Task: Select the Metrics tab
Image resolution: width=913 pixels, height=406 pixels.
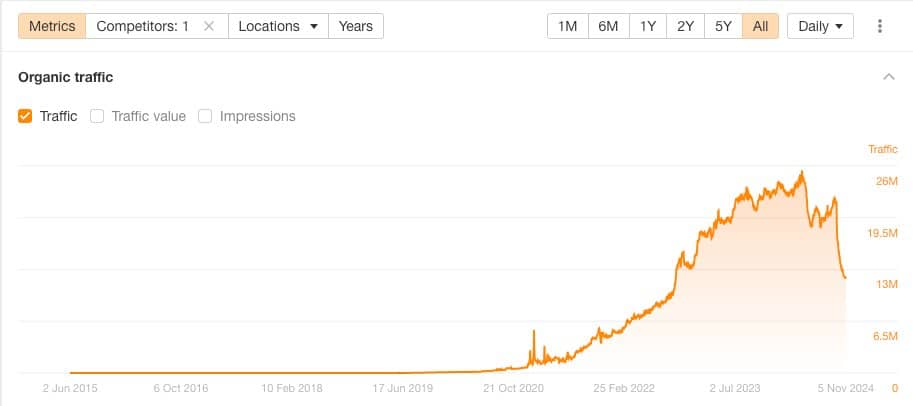Action: click(x=52, y=26)
